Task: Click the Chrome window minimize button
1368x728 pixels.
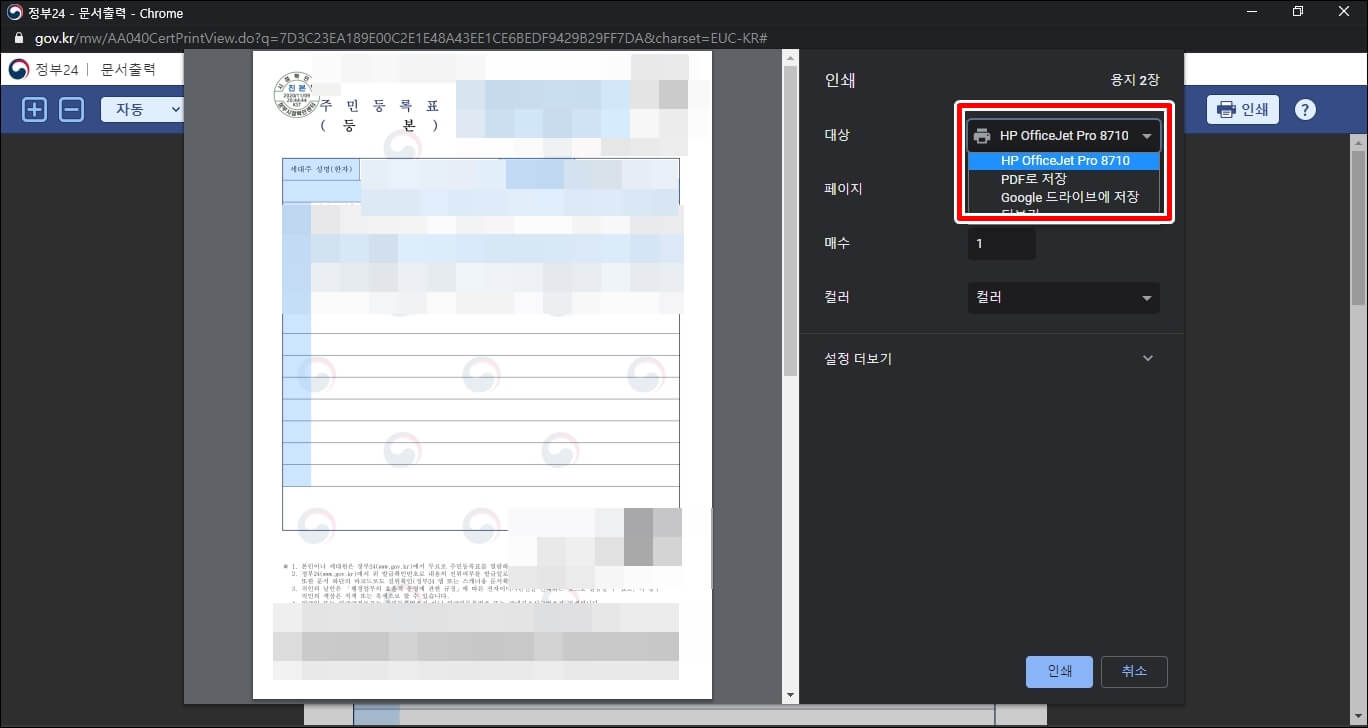Action: (x=1252, y=12)
